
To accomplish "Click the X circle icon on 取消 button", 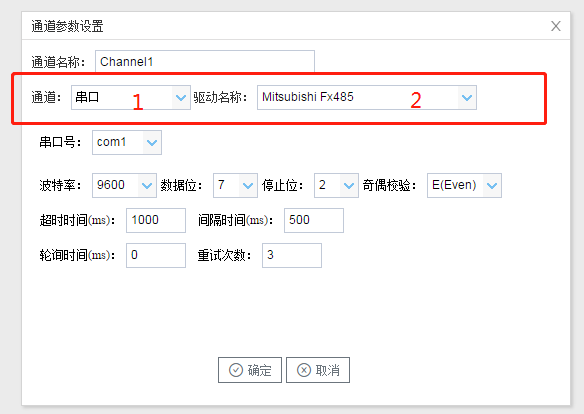I will click(x=304, y=370).
